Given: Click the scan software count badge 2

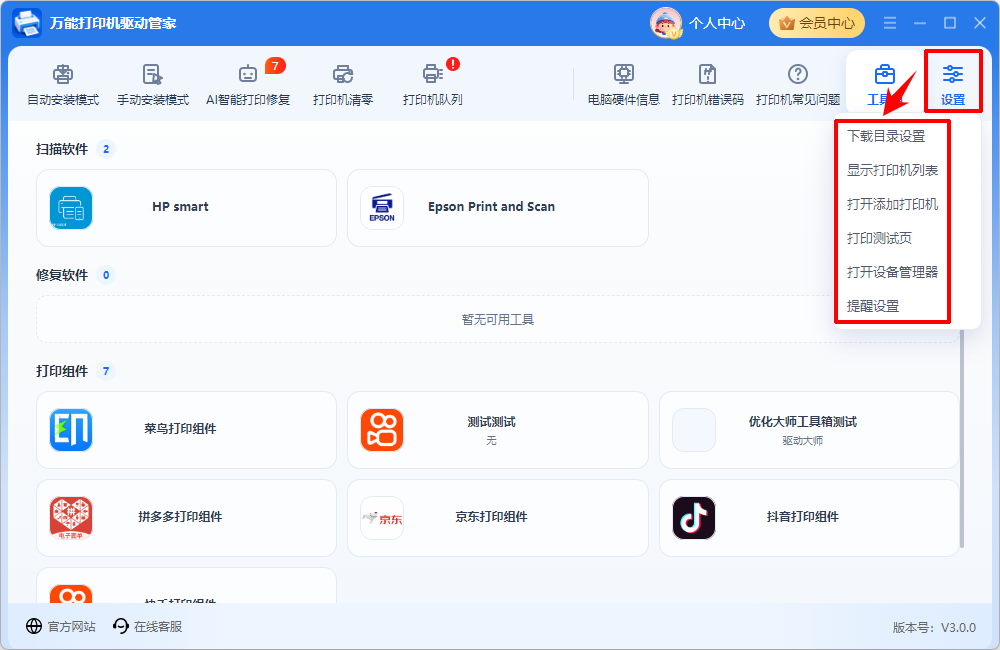Looking at the screenshot, I should pos(106,149).
